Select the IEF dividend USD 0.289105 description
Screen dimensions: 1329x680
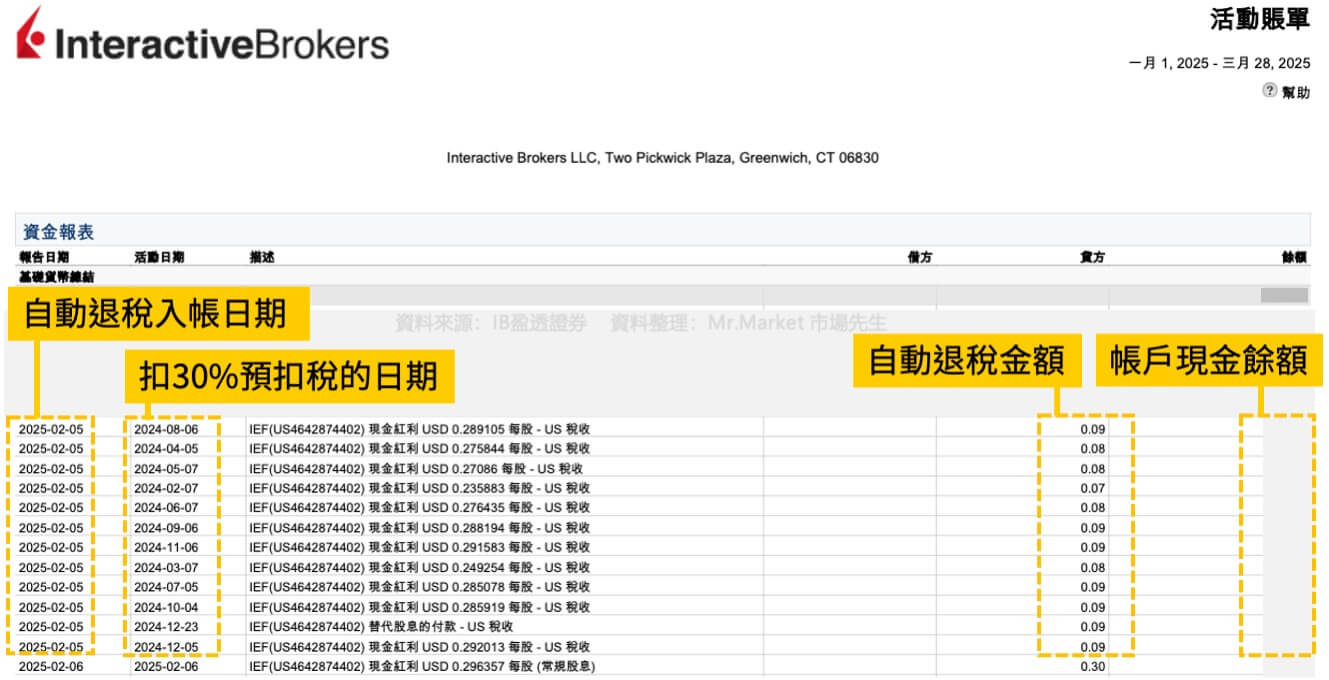point(420,429)
